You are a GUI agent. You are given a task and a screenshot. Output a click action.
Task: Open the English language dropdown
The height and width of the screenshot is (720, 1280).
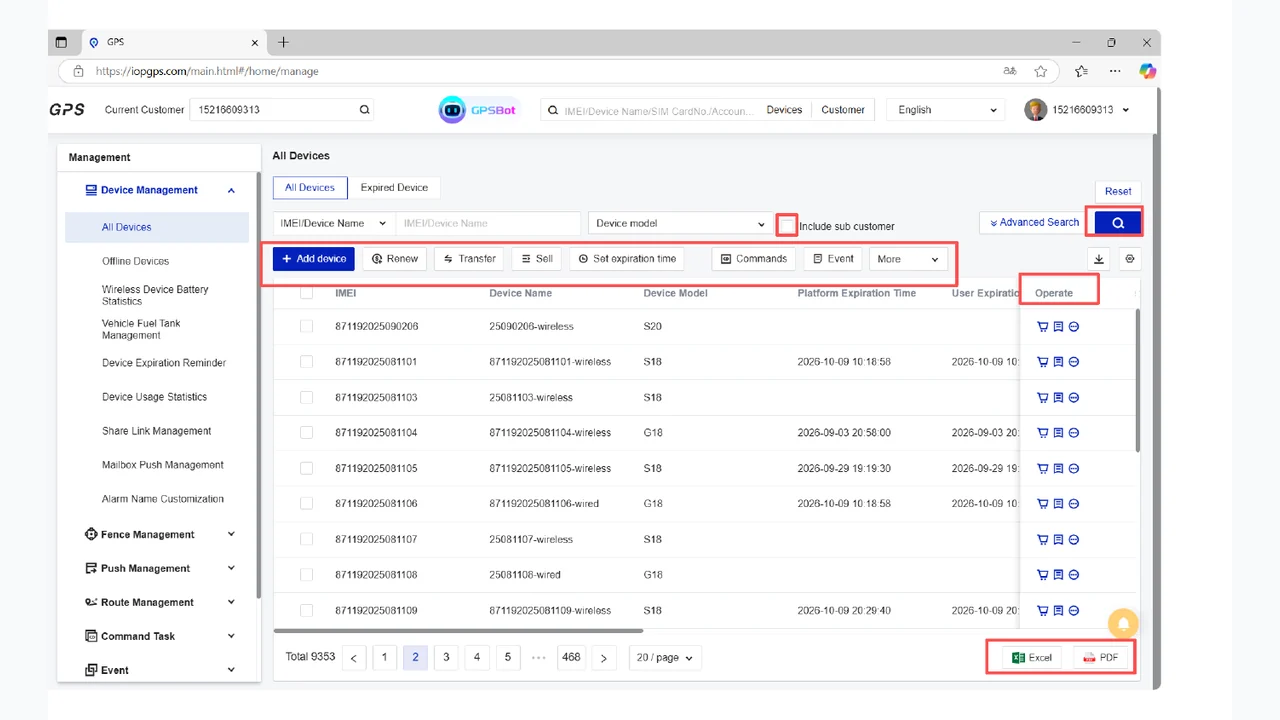947,110
